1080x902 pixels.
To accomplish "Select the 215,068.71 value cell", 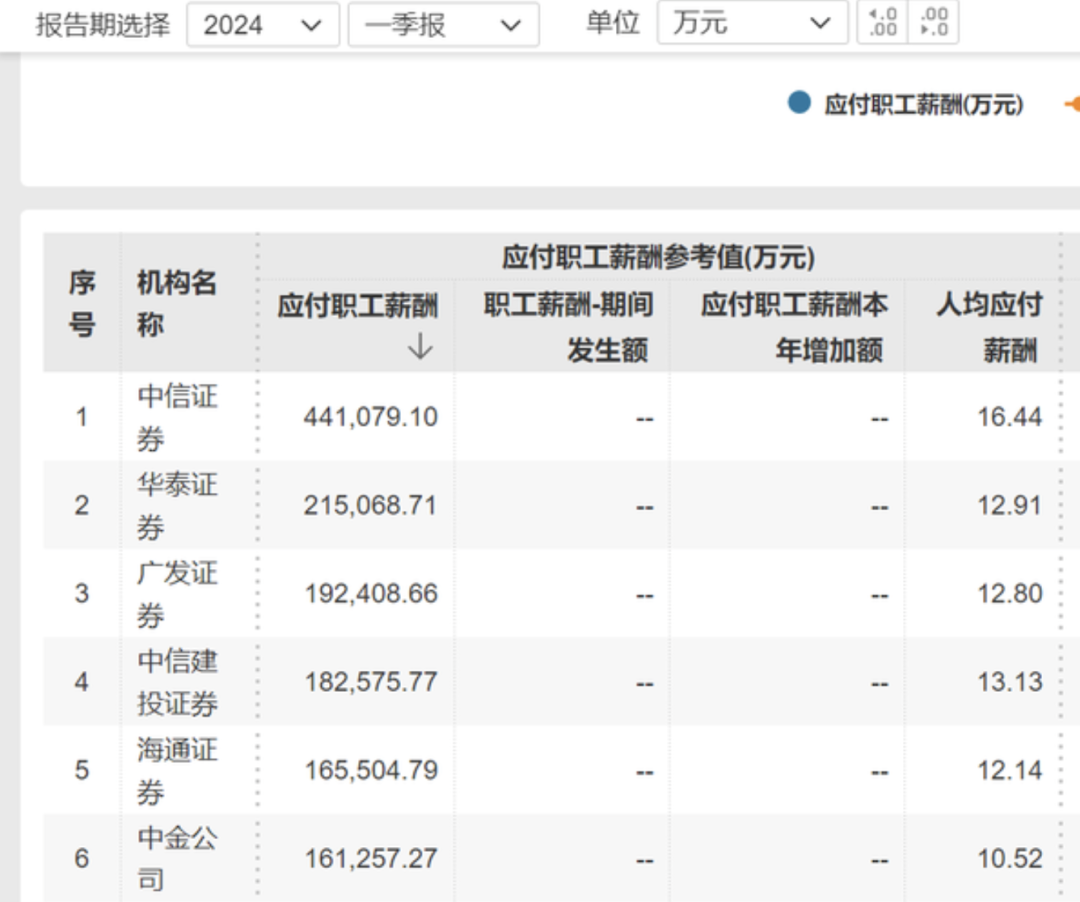I will 371,505.
